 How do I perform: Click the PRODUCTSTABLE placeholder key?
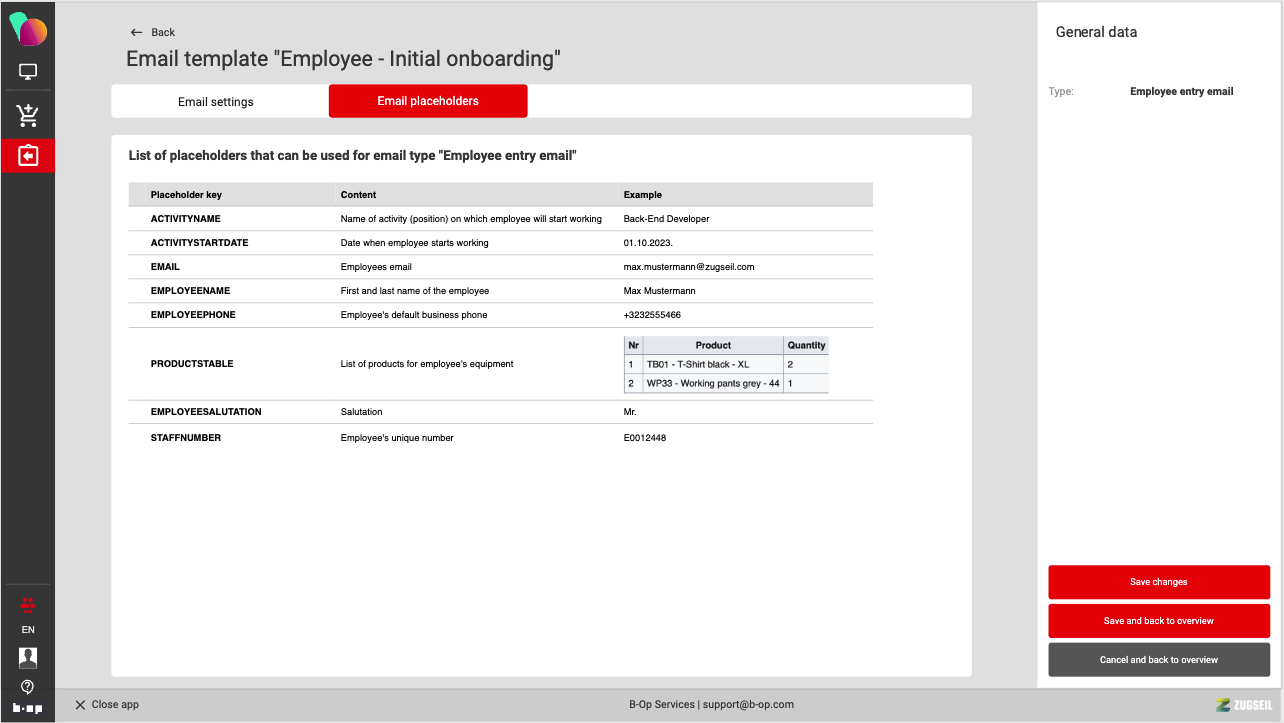(x=192, y=364)
